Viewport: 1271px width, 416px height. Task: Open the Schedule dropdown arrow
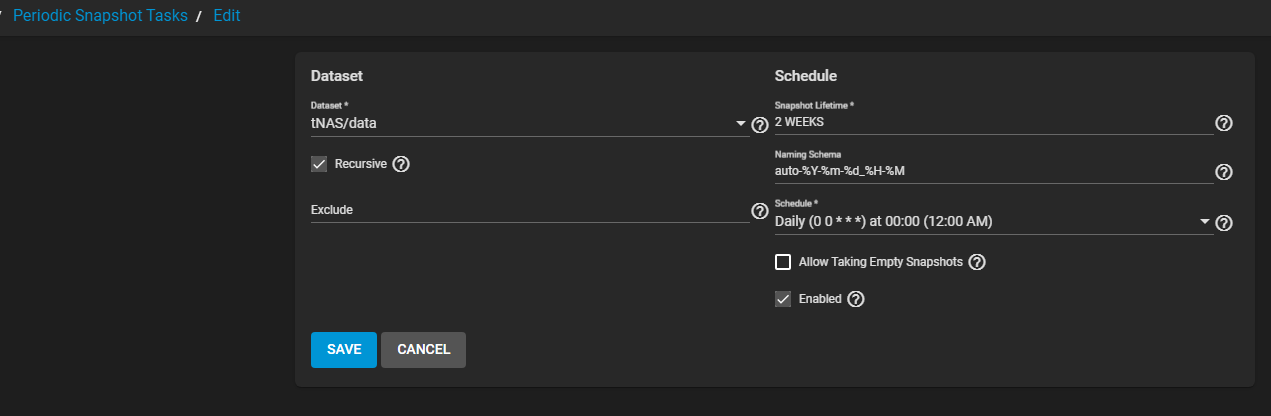tap(1205, 222)
